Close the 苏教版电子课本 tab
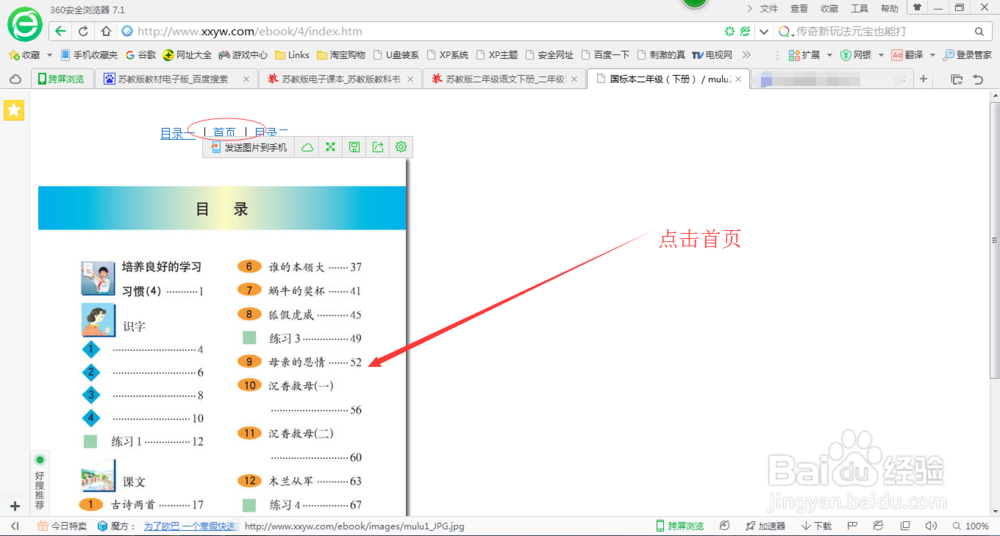The width and height of the screenshot is (1000, 536). point(410,80)
